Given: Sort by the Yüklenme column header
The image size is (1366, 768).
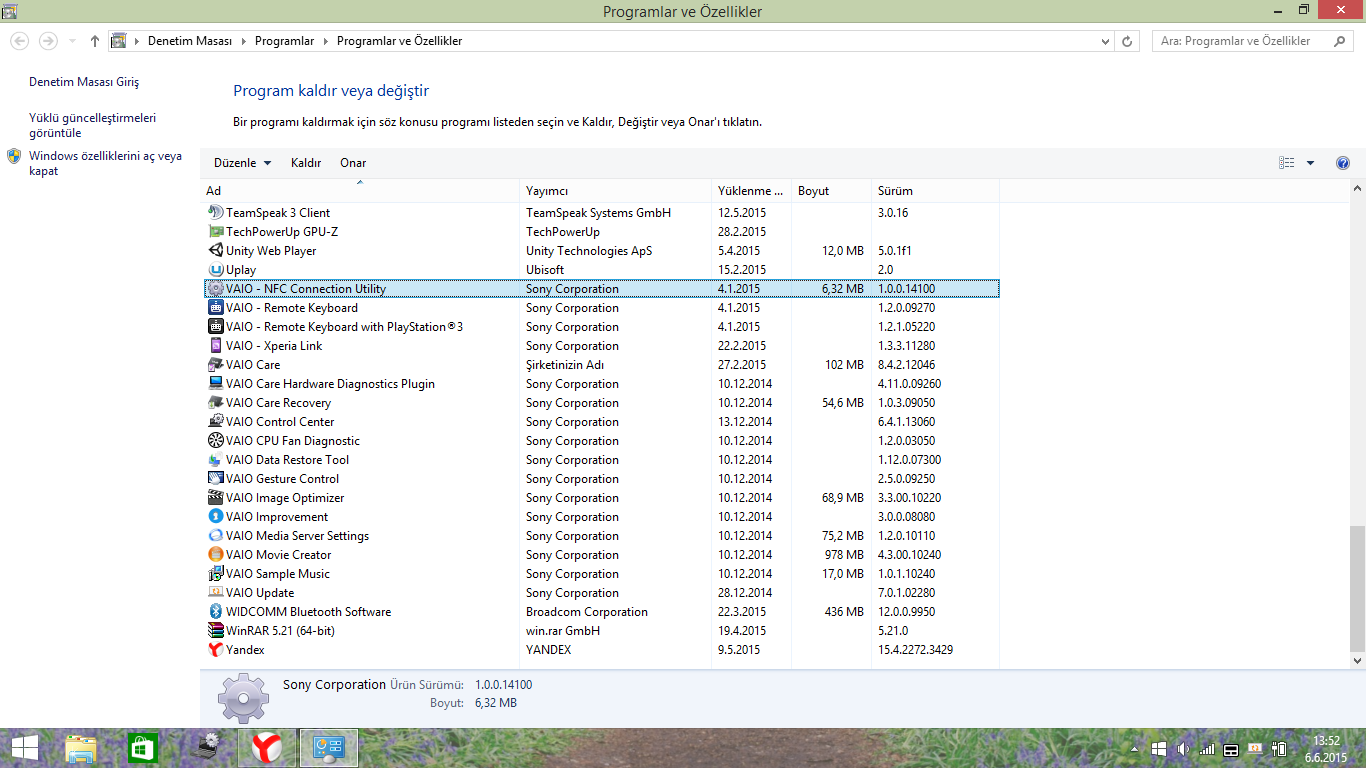Looking at the screenshot, I should [x=752, y=191].
